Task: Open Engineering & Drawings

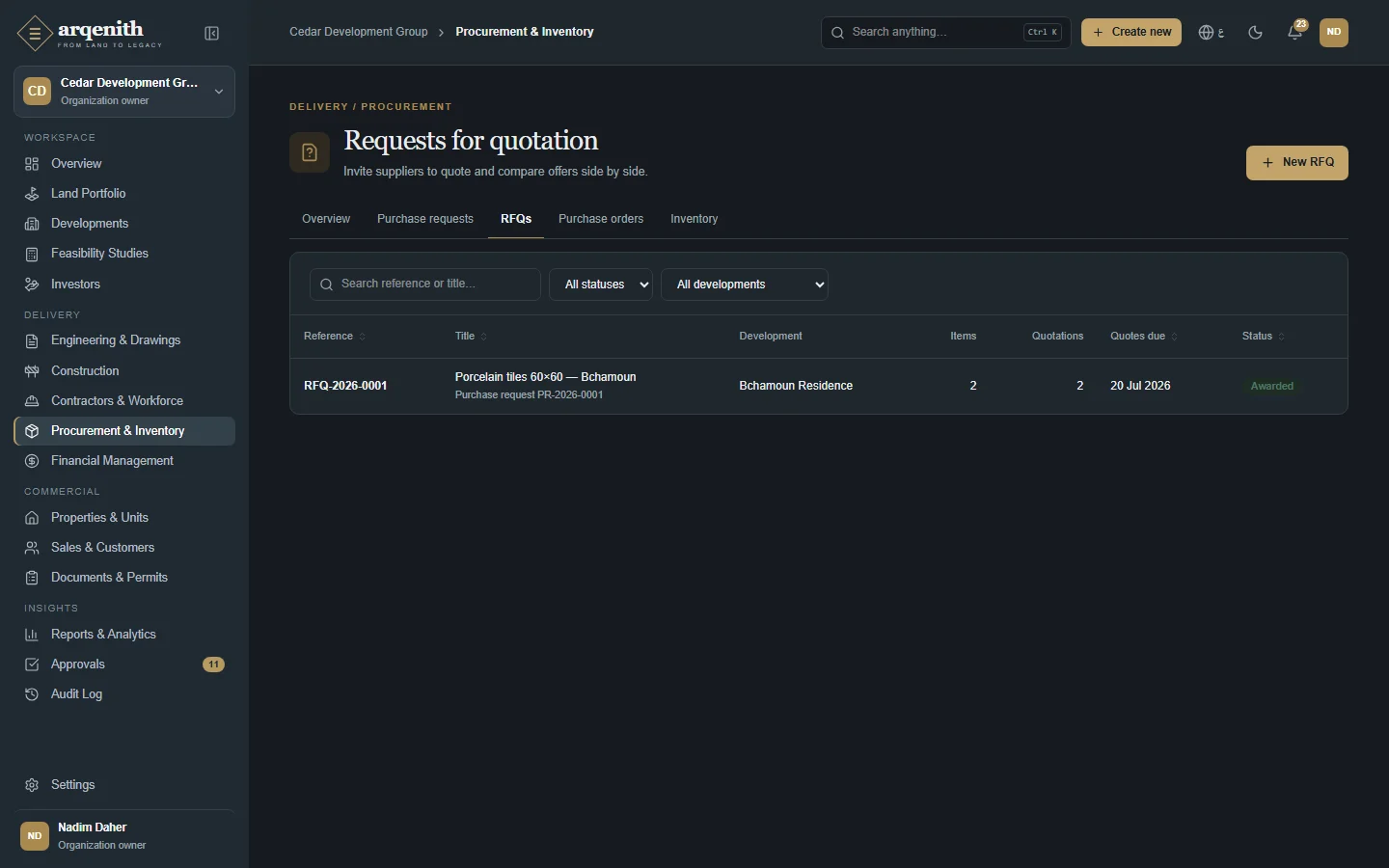Action: tap(124, 339)
